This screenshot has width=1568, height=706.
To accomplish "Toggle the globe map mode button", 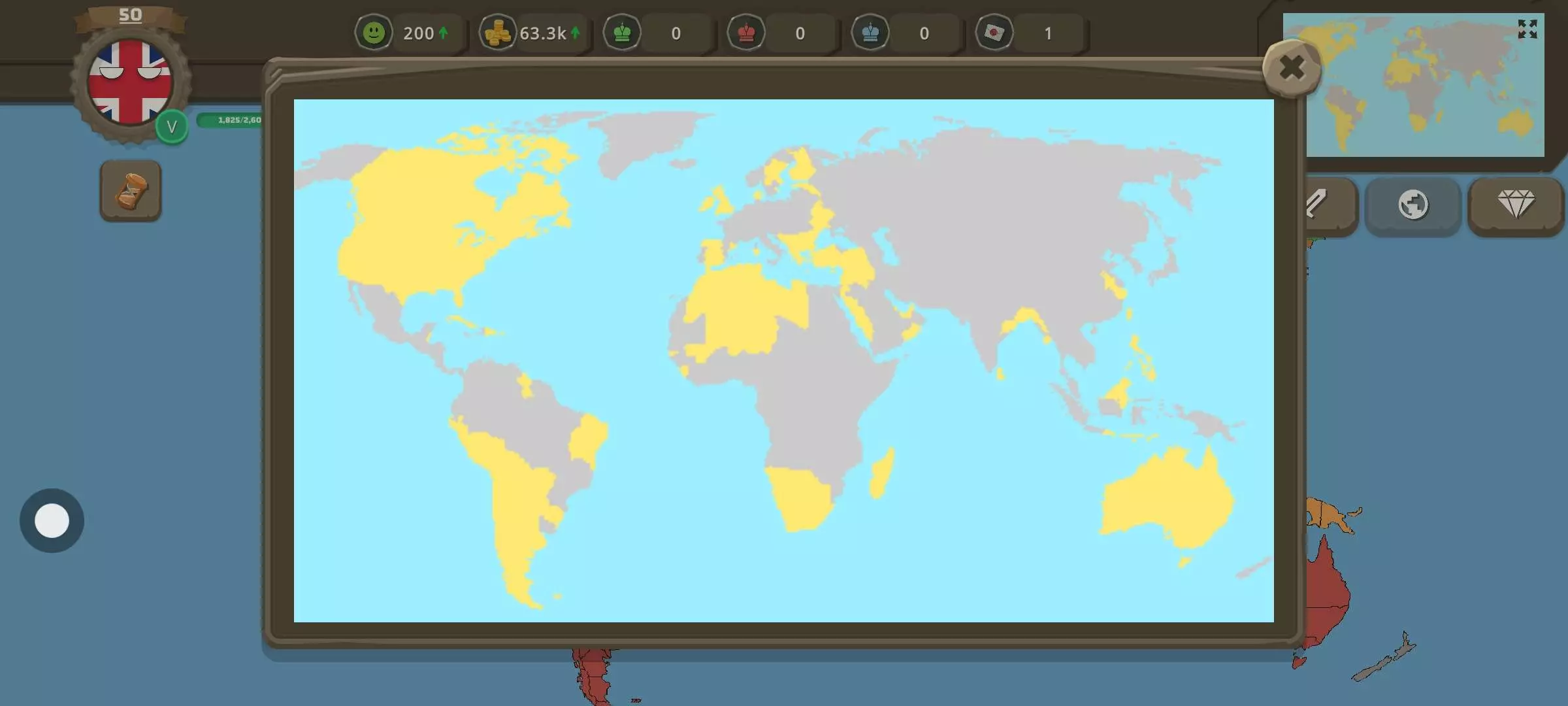I will 1413,205.
